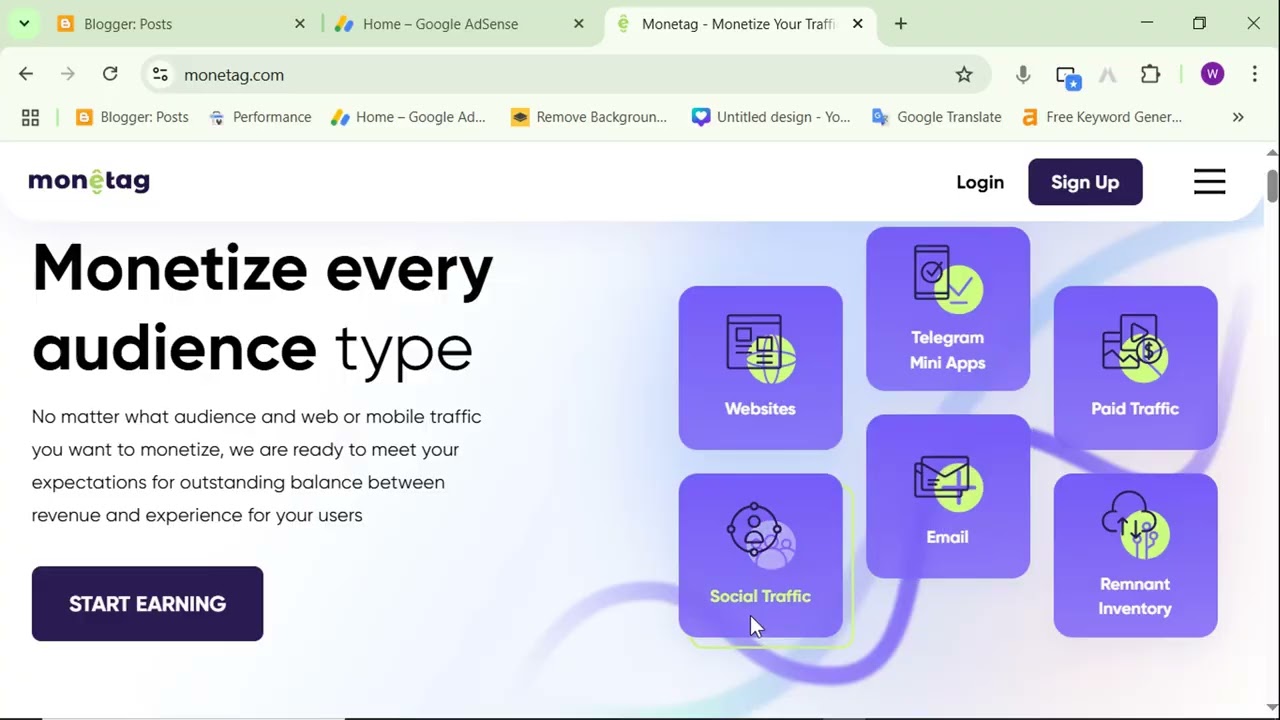Click the Login link
1280x720 pixels.
(980, 182)
